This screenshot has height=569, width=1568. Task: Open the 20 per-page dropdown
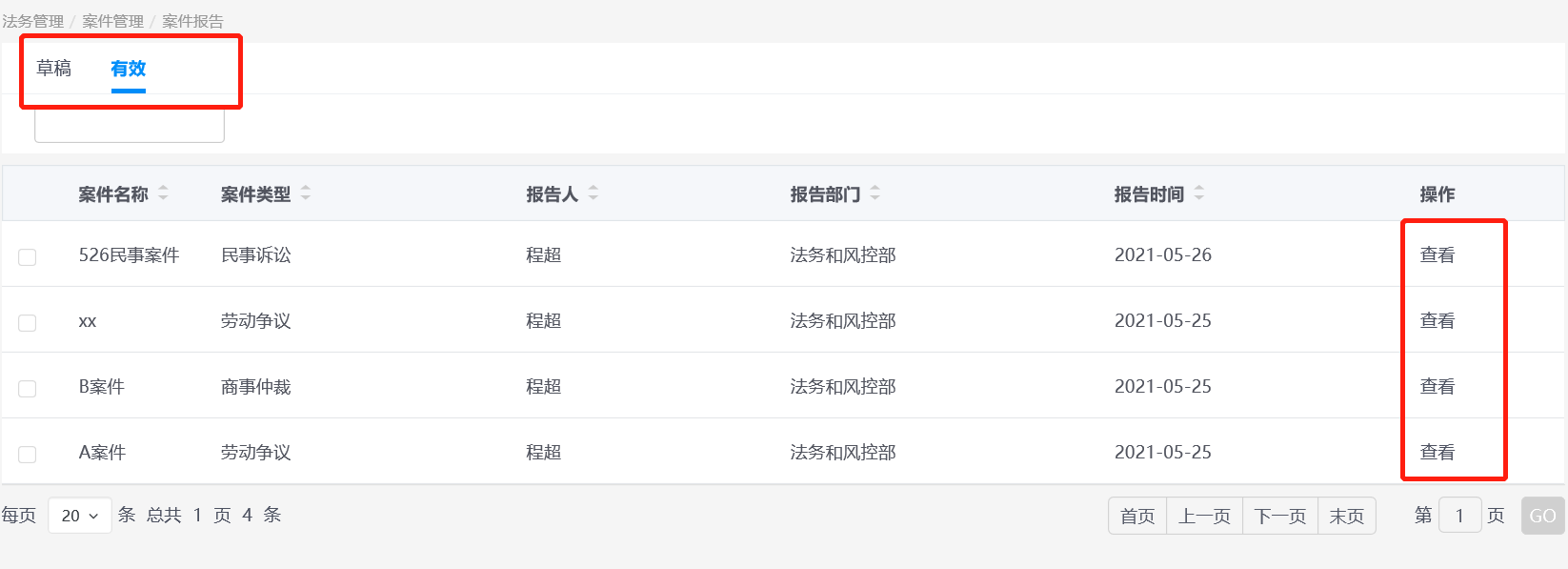(x=80, y=516)
